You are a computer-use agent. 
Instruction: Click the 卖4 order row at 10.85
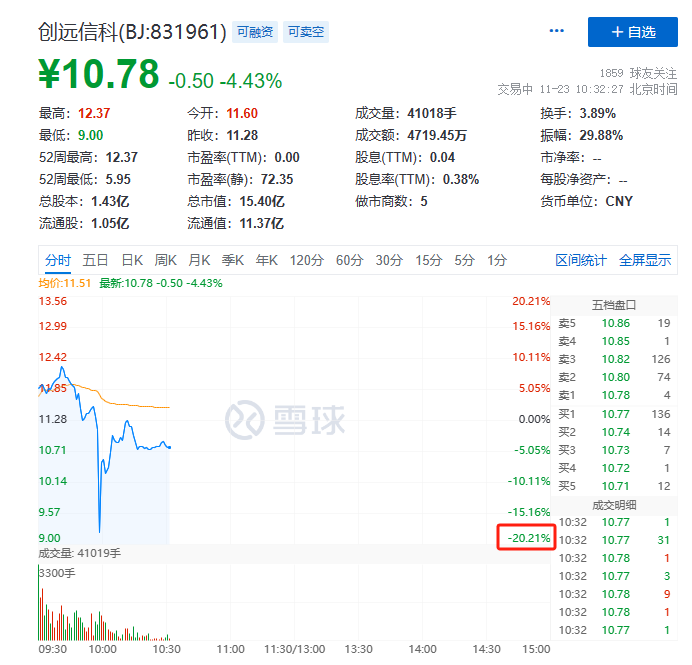point(614,341)
